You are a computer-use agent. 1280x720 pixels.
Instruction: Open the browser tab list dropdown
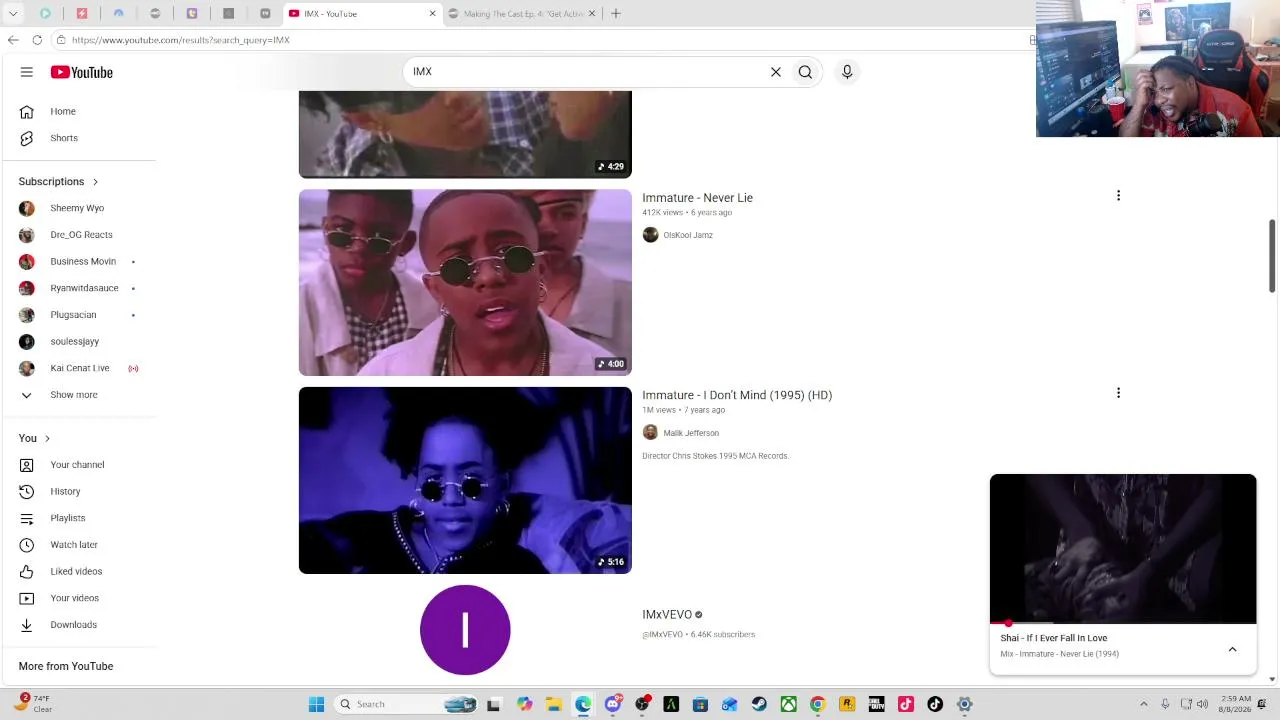point(13,14)
